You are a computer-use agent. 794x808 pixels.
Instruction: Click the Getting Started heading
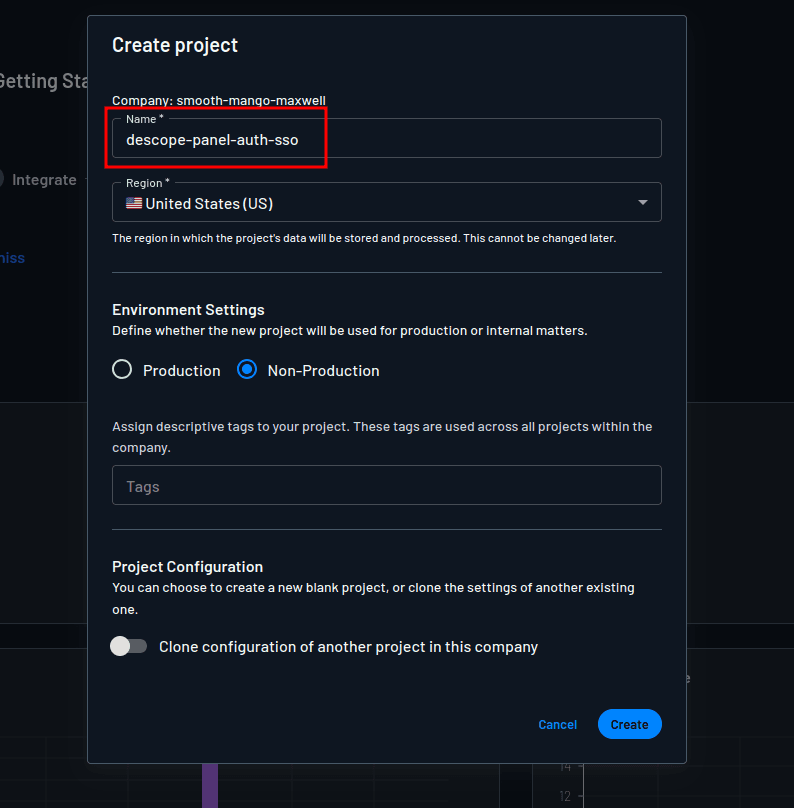(42, 81)
